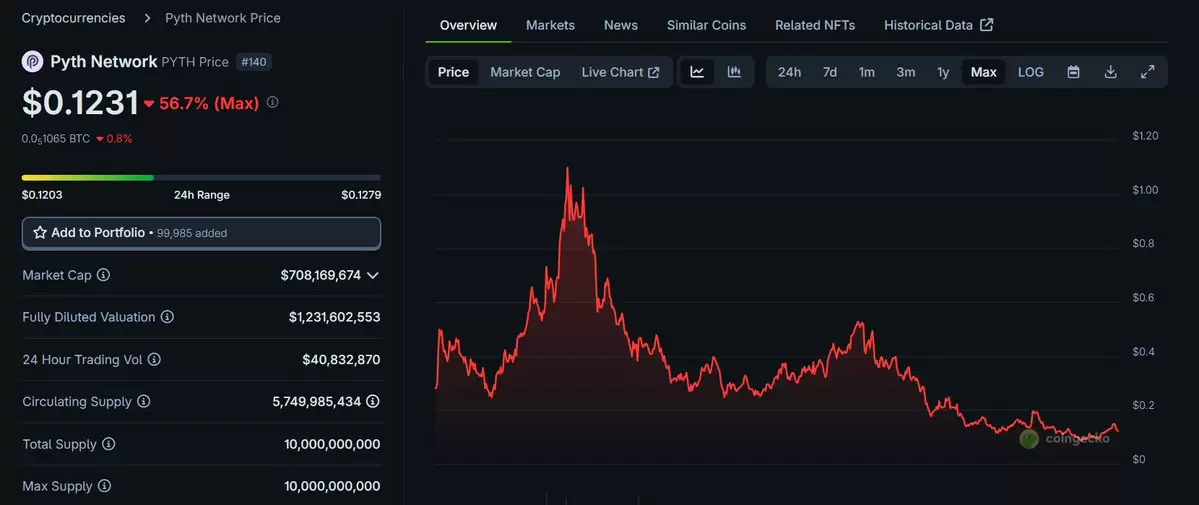
Task: Select the 1y time range
Action: (944, 72)
